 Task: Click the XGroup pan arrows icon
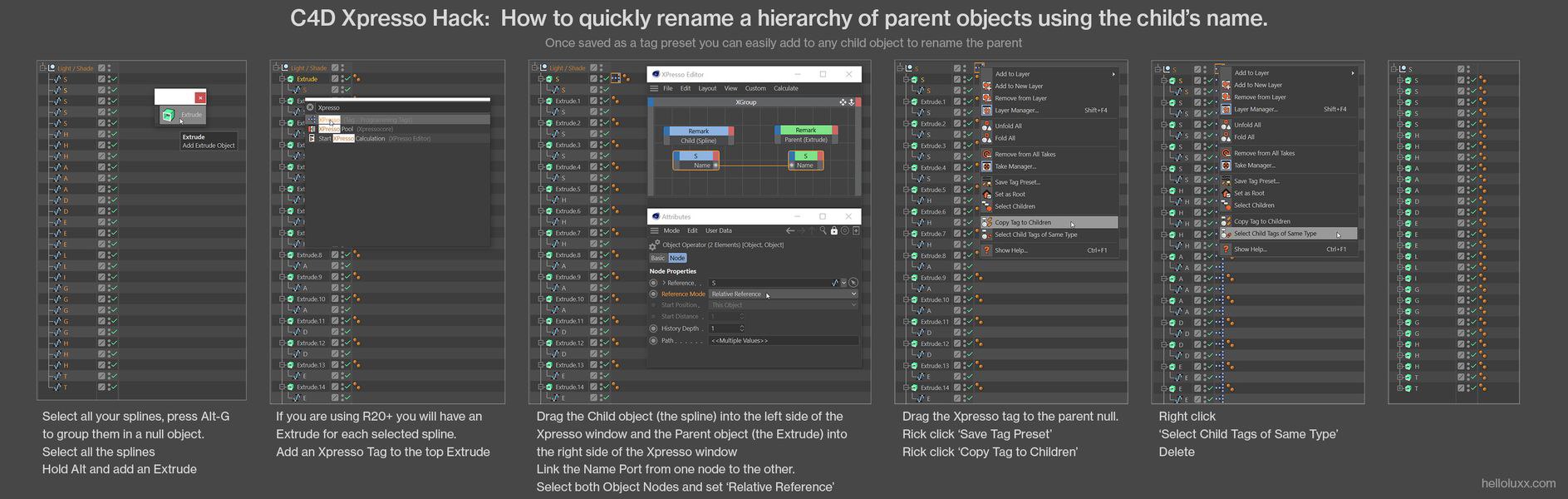[x=843, y=102]
